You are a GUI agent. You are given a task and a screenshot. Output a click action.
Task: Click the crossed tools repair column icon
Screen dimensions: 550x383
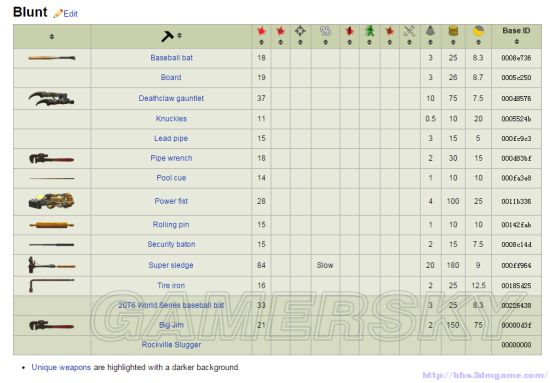409,31
